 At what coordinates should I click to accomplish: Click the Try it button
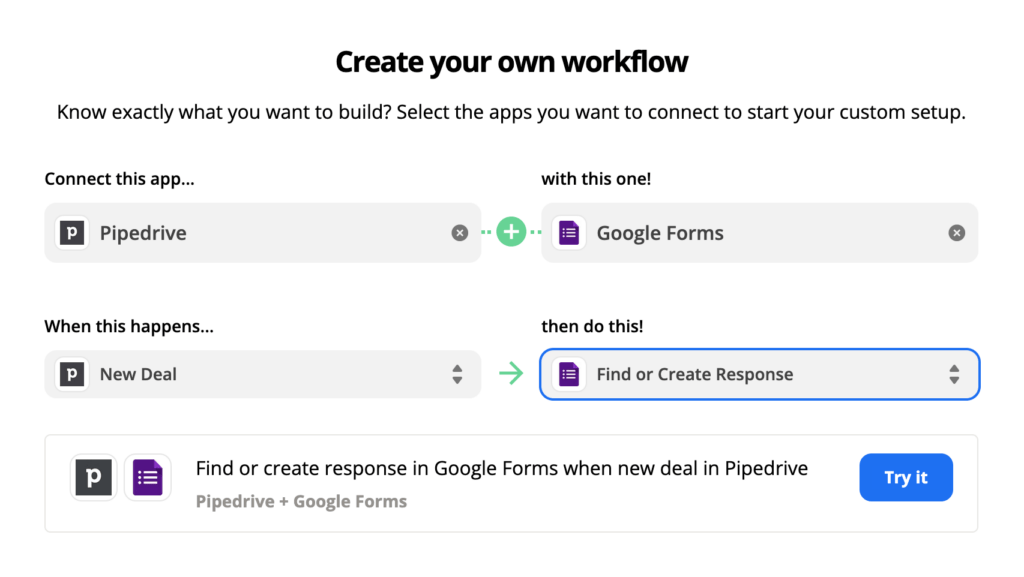pyautogui.click(x=906, y=477)
